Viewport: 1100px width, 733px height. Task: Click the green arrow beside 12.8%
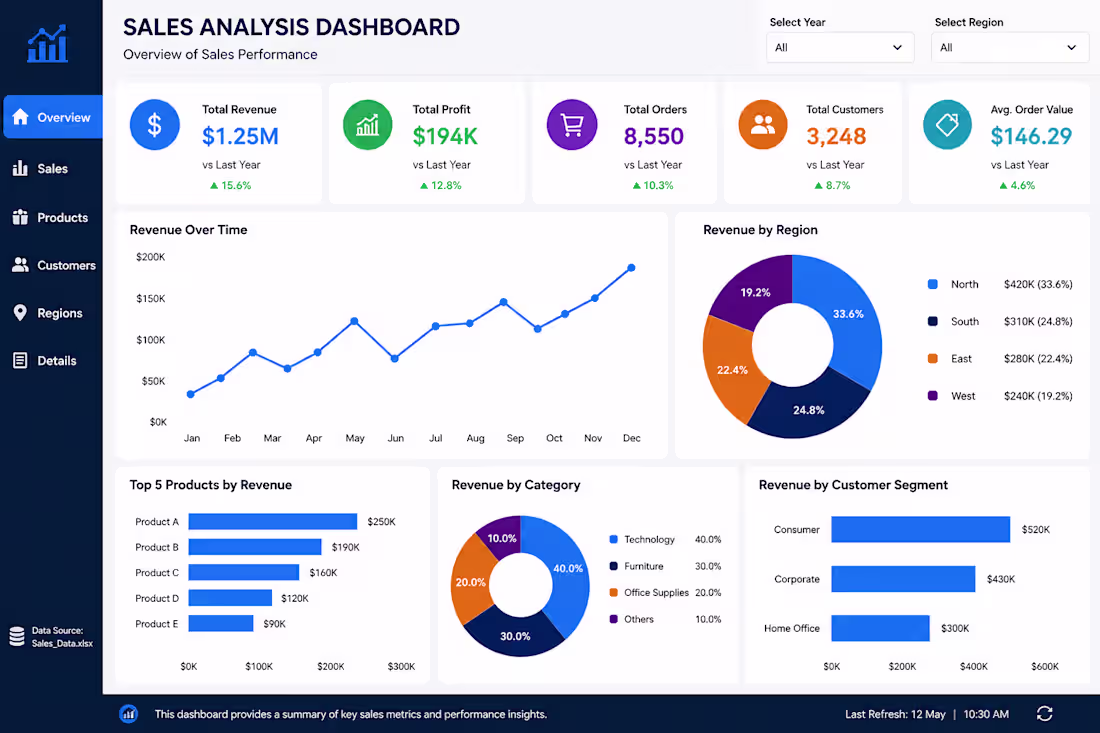coord(424,185)
